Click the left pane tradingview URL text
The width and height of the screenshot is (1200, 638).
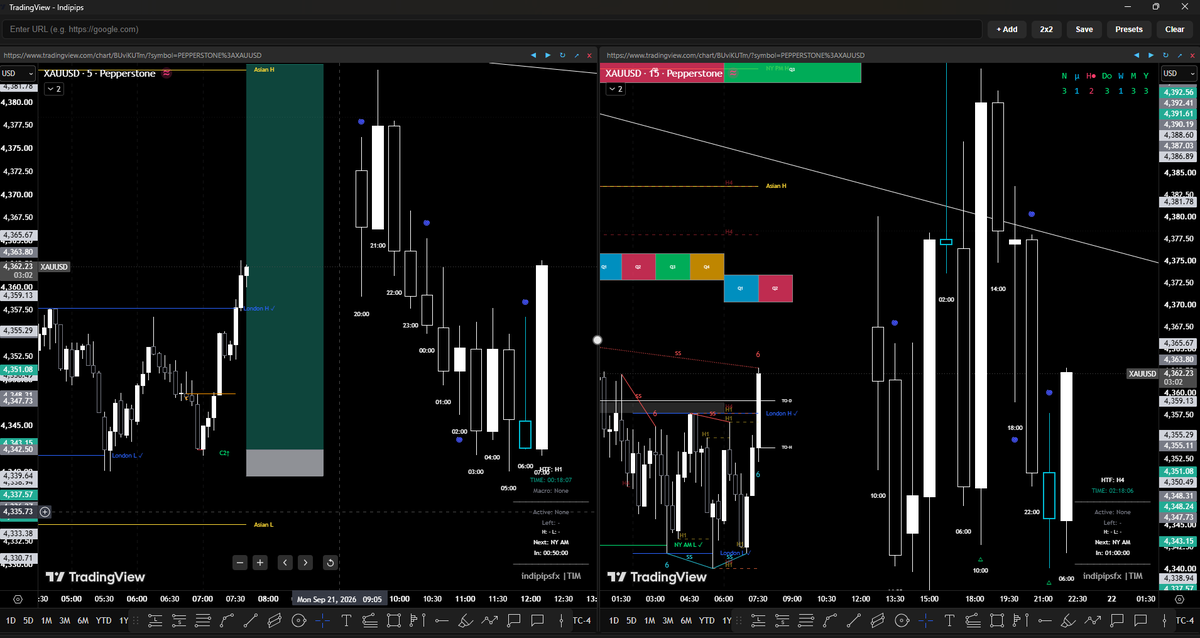tap(133, 55)
